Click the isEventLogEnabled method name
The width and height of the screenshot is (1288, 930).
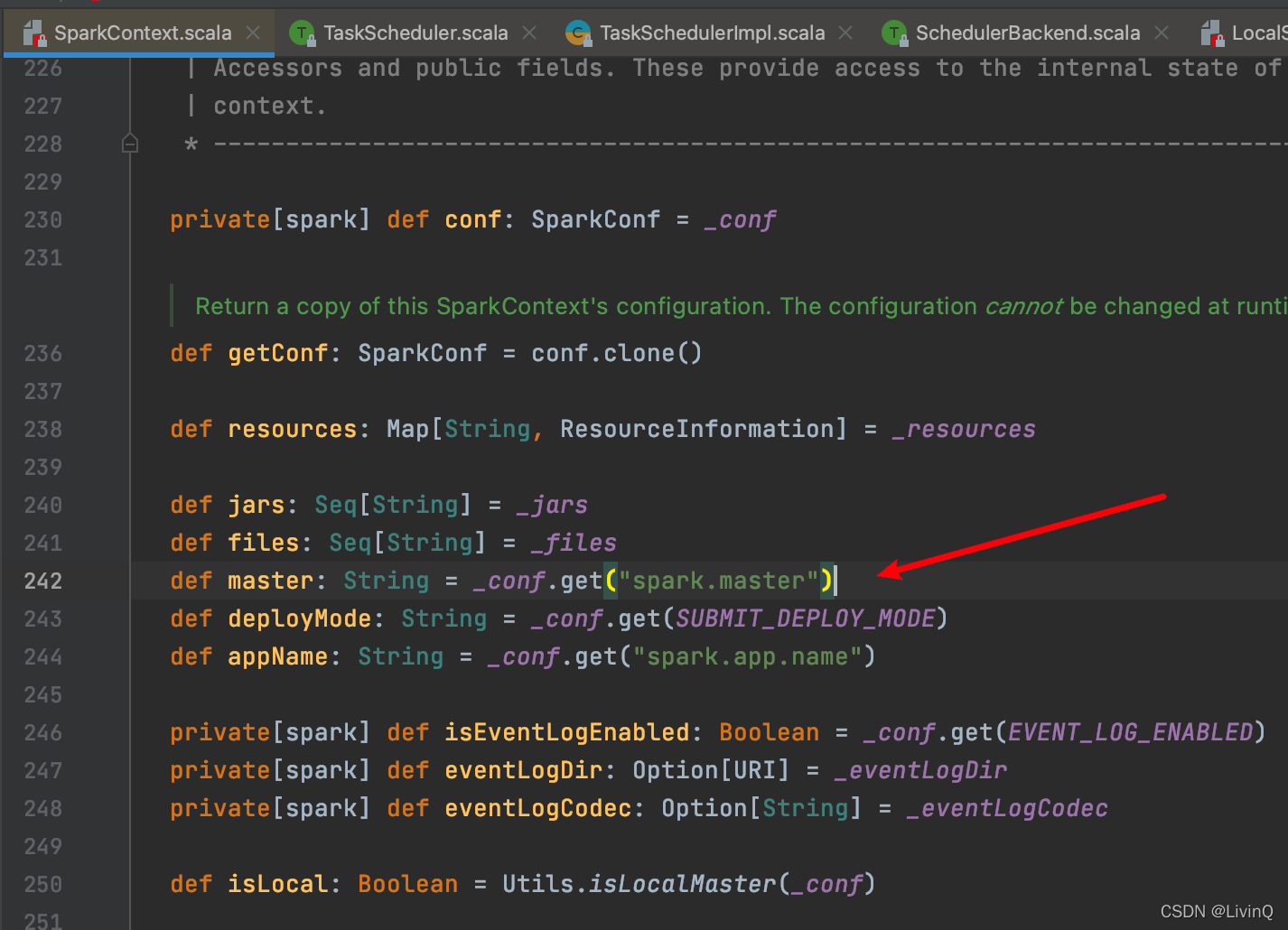click(x=567, y=732)
